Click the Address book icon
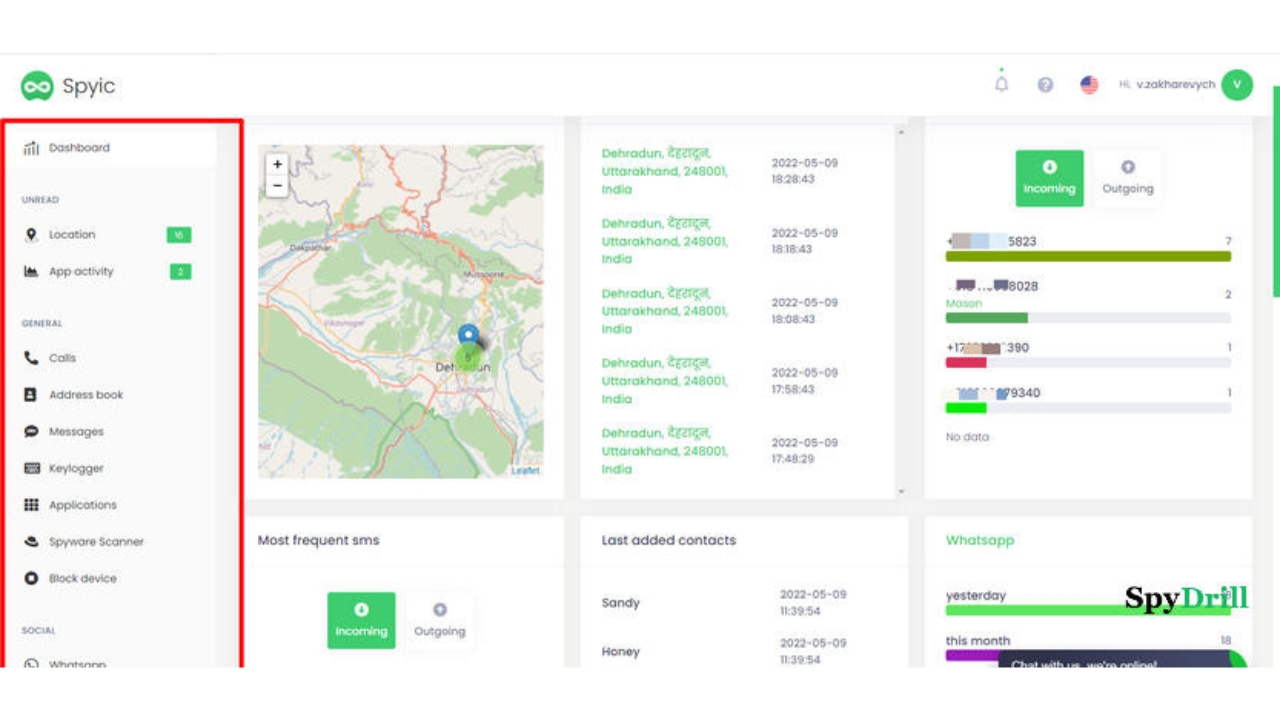The height and width of the screenshot is (720, 1280). click(31, 395)
